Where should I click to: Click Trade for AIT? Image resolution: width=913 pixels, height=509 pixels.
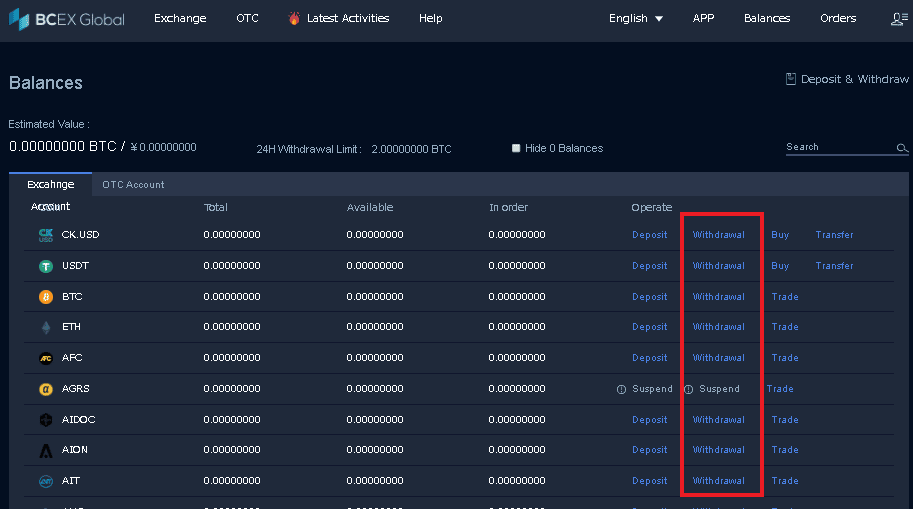(x=785, y=480)
